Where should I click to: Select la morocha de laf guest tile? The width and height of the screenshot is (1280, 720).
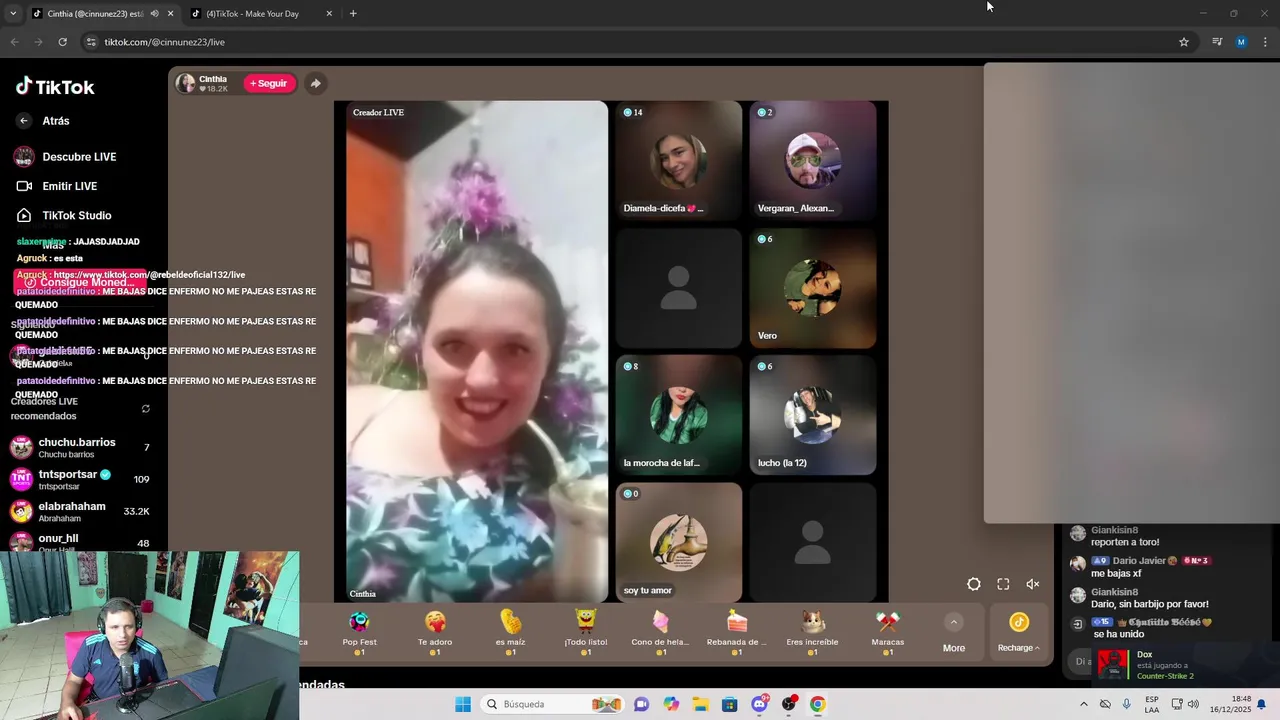click(678, 415)
